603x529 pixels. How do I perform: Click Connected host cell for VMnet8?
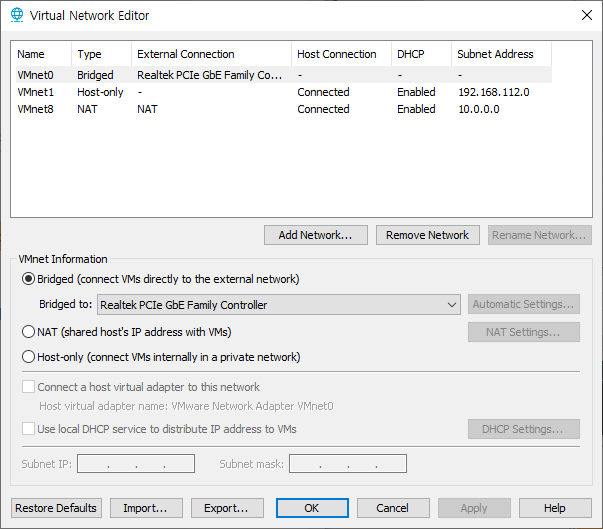pyautogui.click(x=323, y=109)
